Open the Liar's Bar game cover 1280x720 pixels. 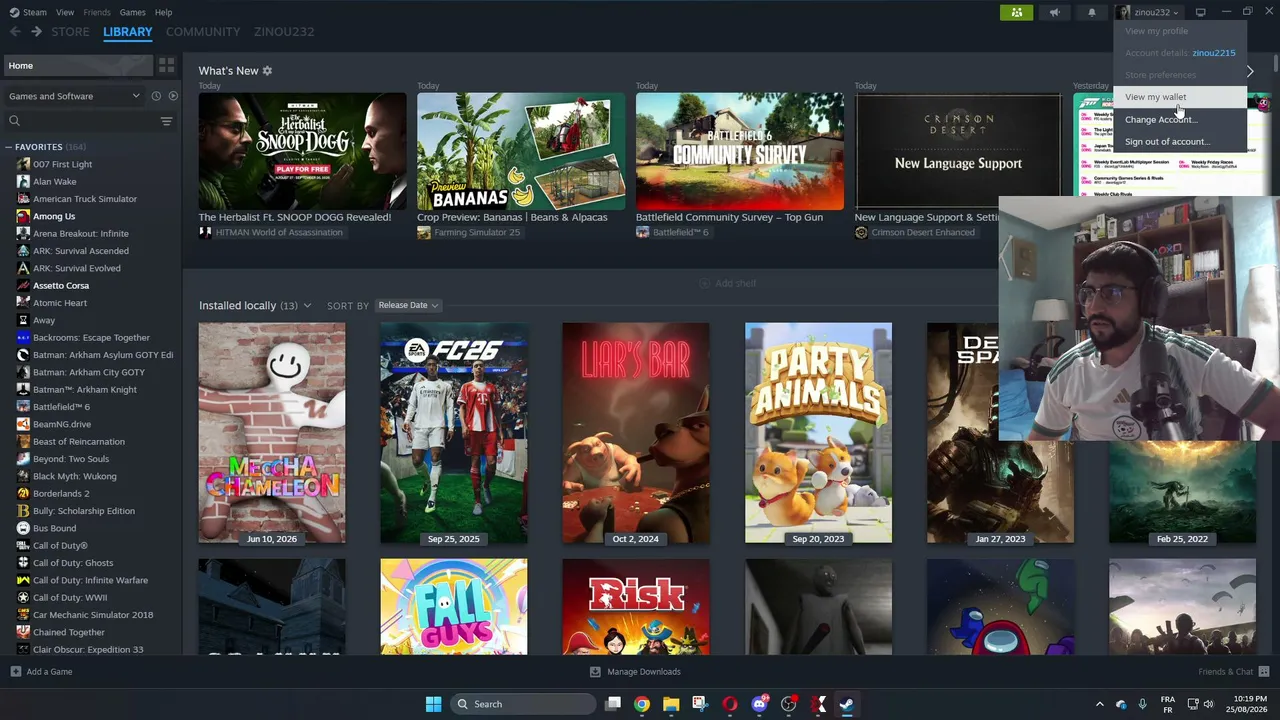coord(636,433)
